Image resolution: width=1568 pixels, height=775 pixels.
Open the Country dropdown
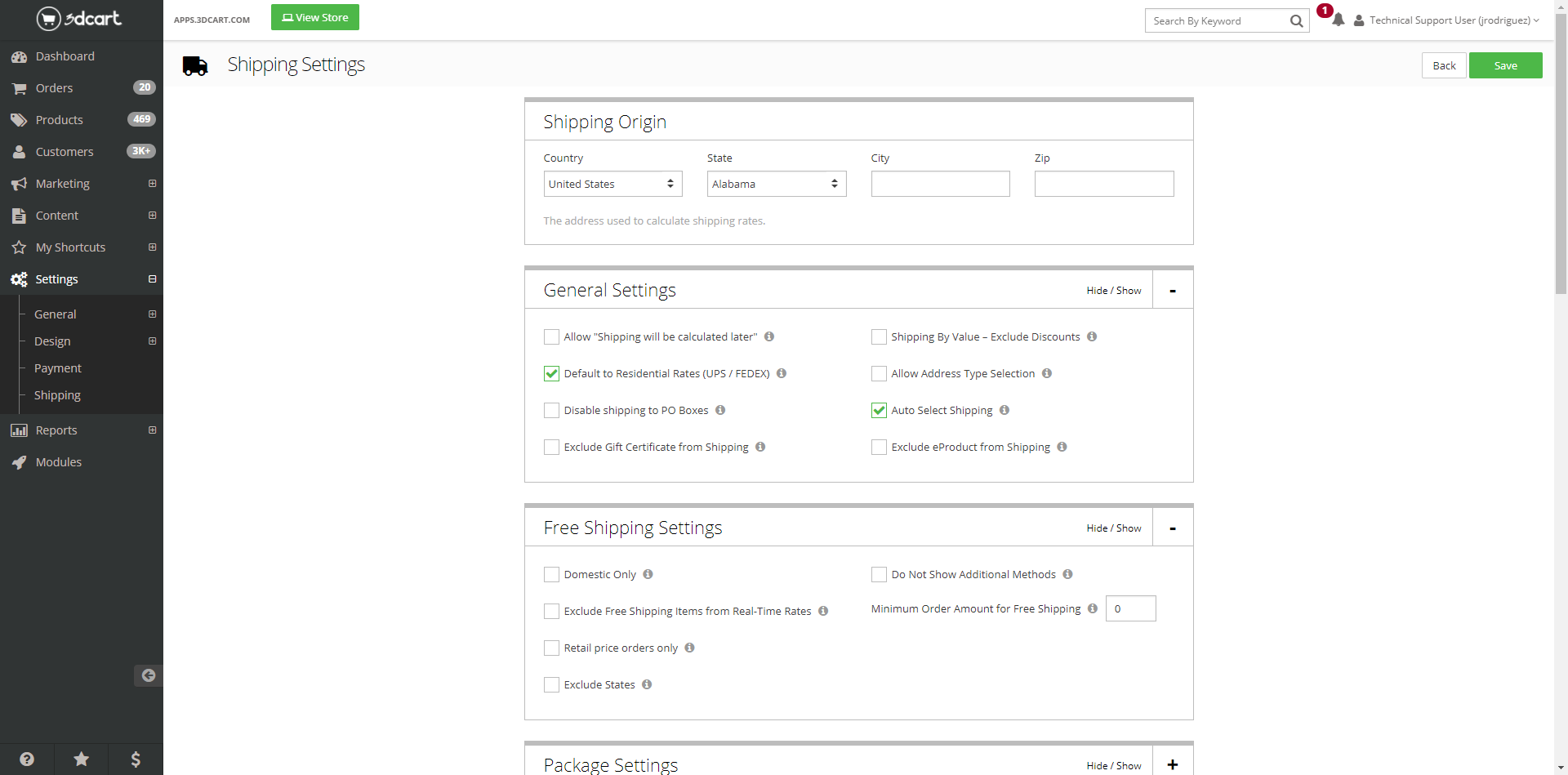(612, 184)
